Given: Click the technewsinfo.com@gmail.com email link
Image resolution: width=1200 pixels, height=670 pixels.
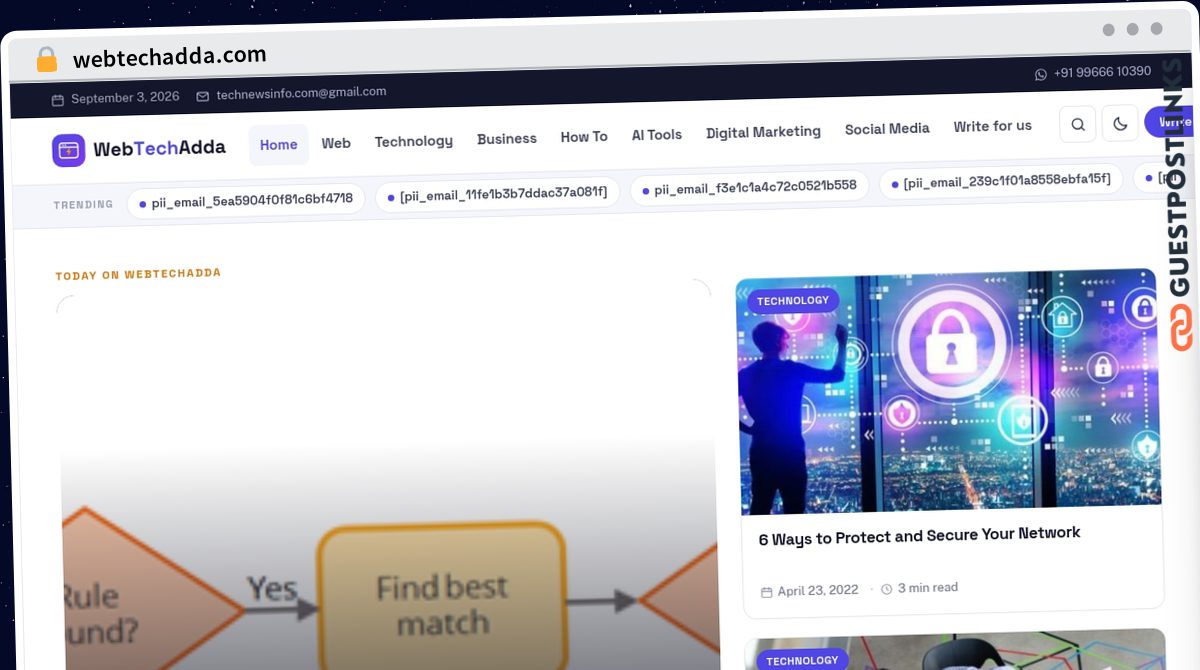Looking at the screenshot, I should pos(301,93).
